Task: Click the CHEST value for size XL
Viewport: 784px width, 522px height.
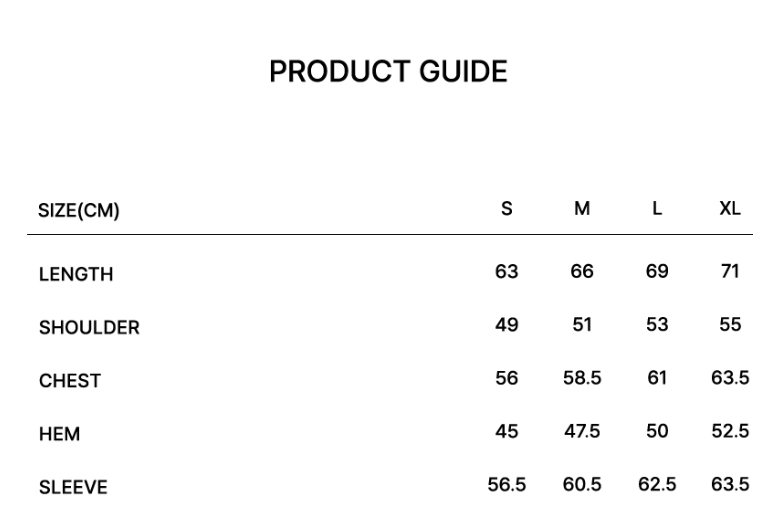Action: [730, 378]
